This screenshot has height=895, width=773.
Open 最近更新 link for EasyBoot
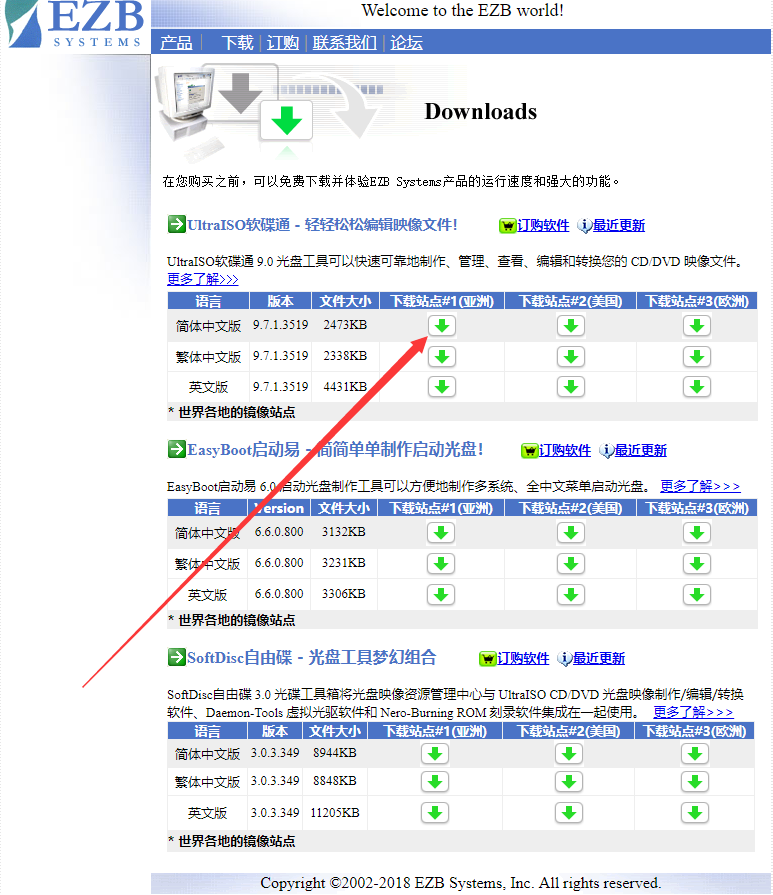point(640,451)
